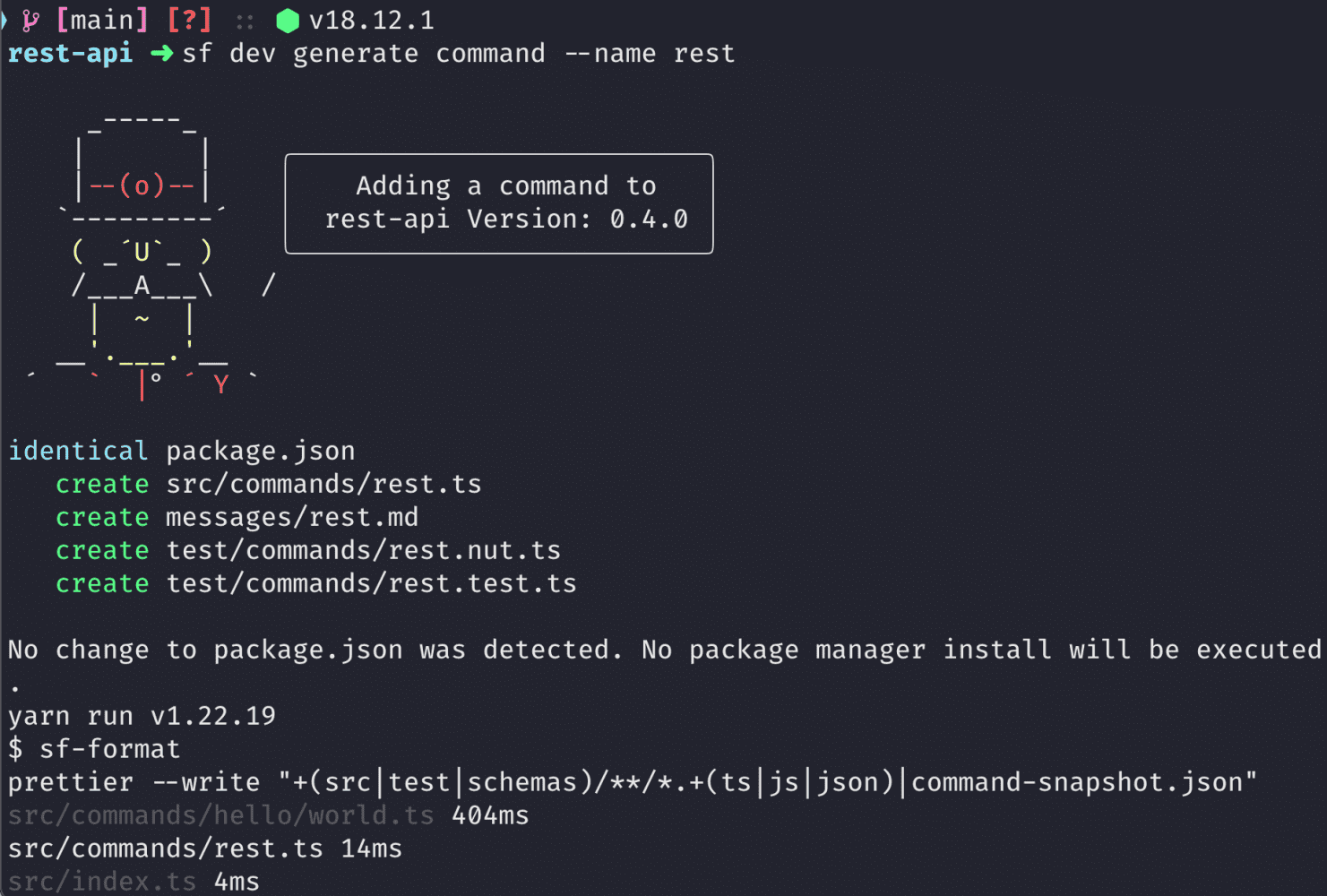This screenshot has width=1327, height=896.
Task: Open the messages/rest.md file path
Action: [292, 517]
